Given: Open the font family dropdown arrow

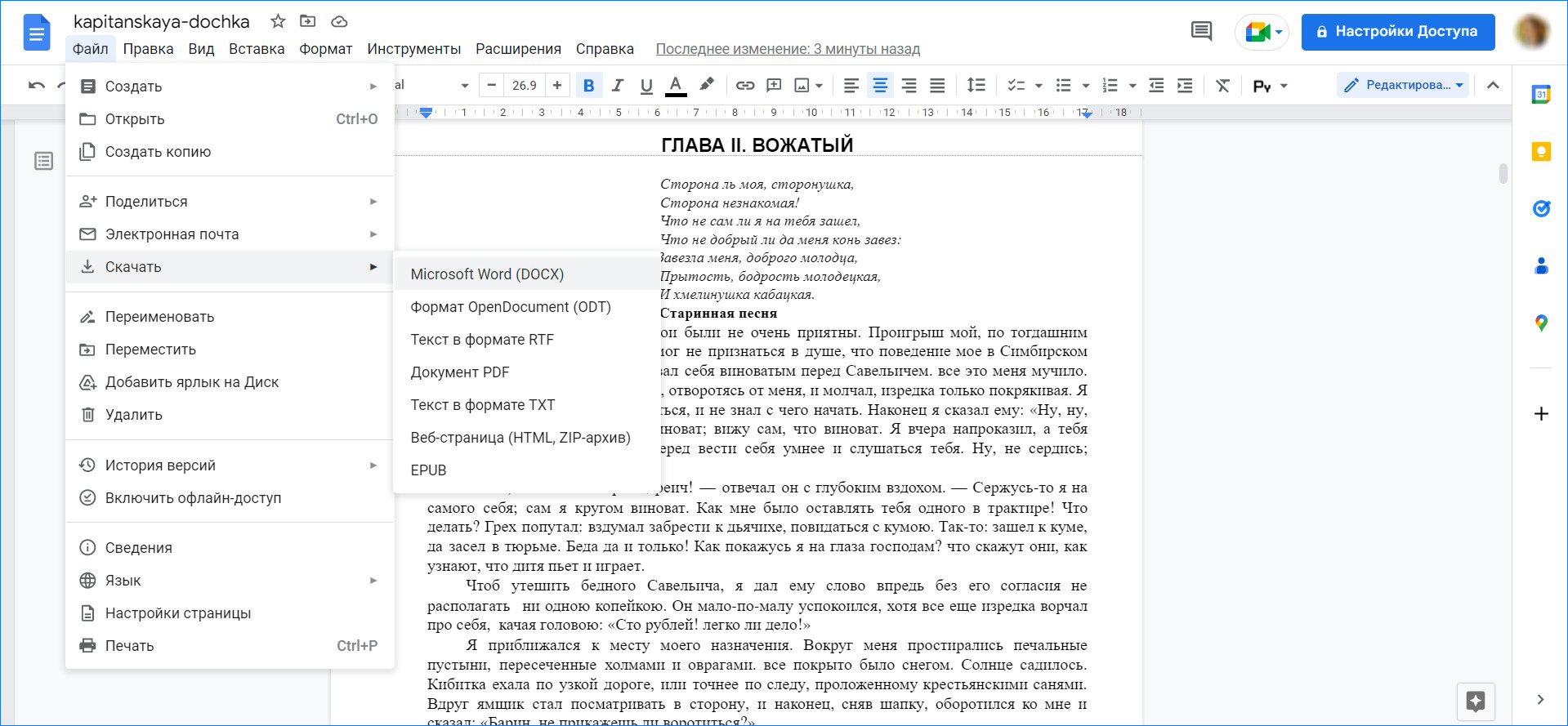Looking at the screenshot, I should (465, 85).
